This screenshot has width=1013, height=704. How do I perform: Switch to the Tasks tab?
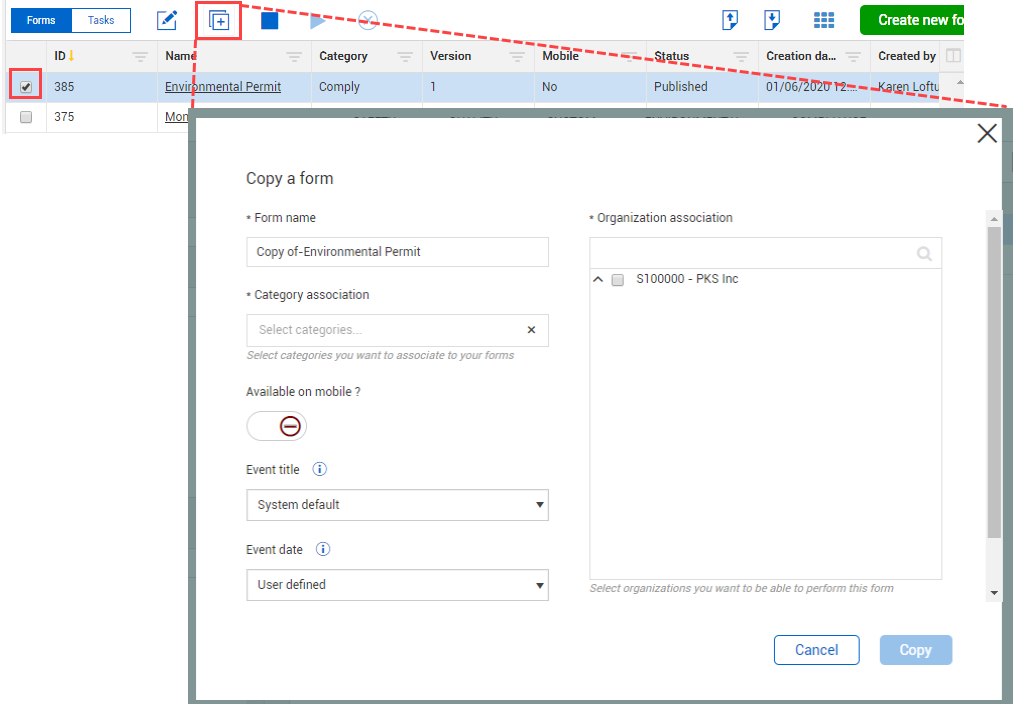tap(101, 20)
